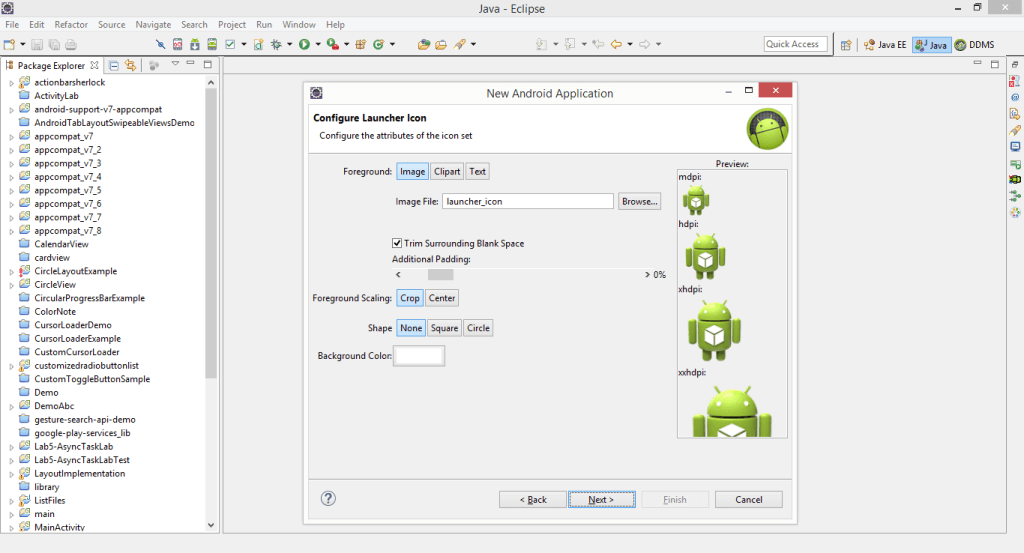Select Square as the icon shape
This screenshot has width=1024, height=553.
click(x=445, y=328)
